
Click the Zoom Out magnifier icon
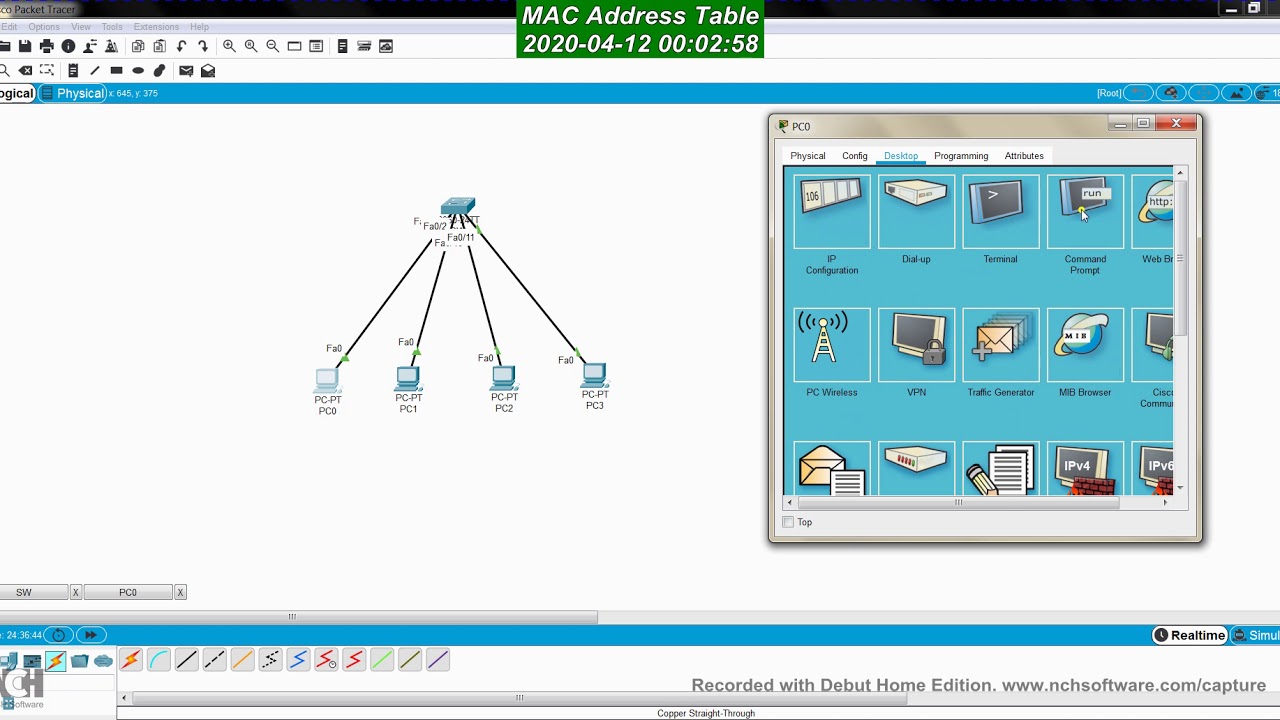pyautogui.click(x=272, y=46)
